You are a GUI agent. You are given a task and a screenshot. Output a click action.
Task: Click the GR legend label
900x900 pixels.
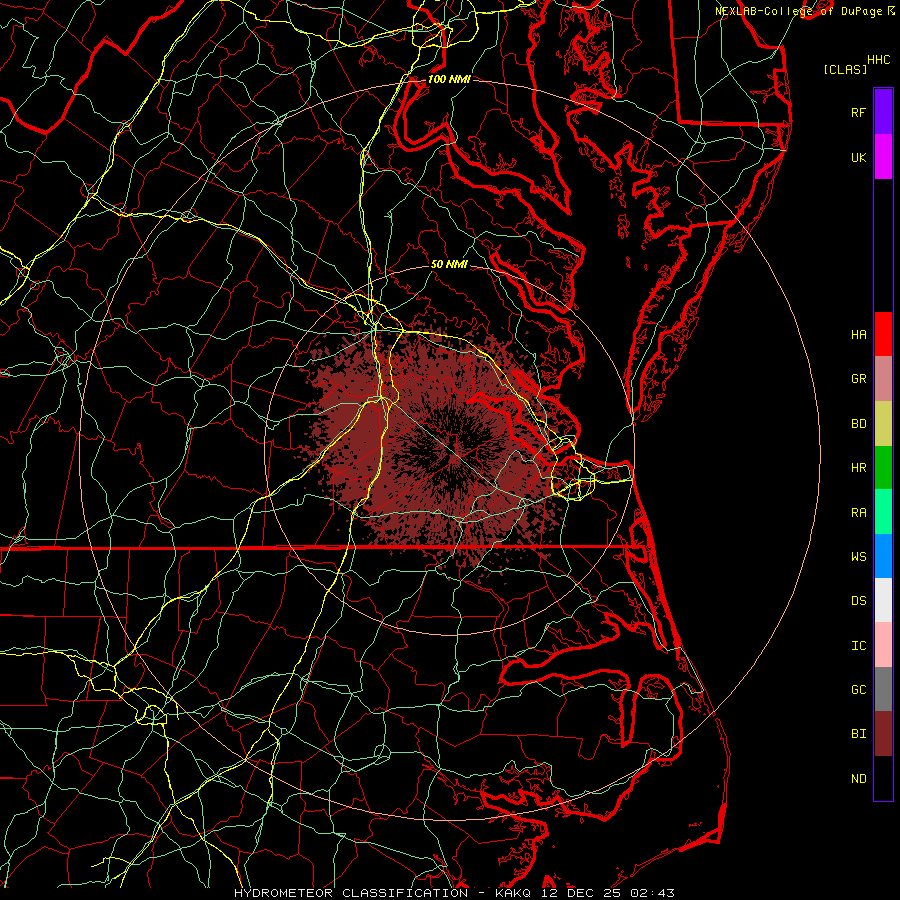point(858,379)
